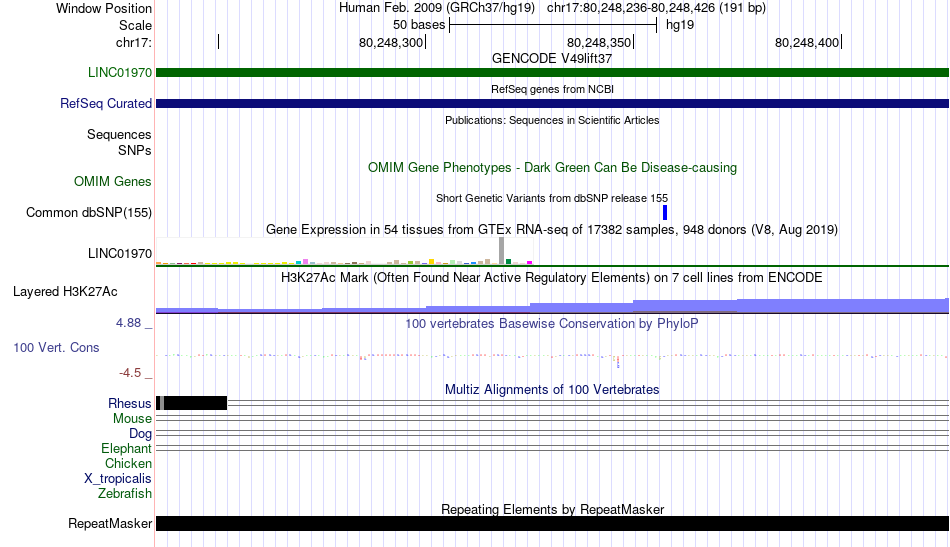Open GENCODE V49lift37 track title
This screenshot has width=950, height=547.
click(552, 59)
